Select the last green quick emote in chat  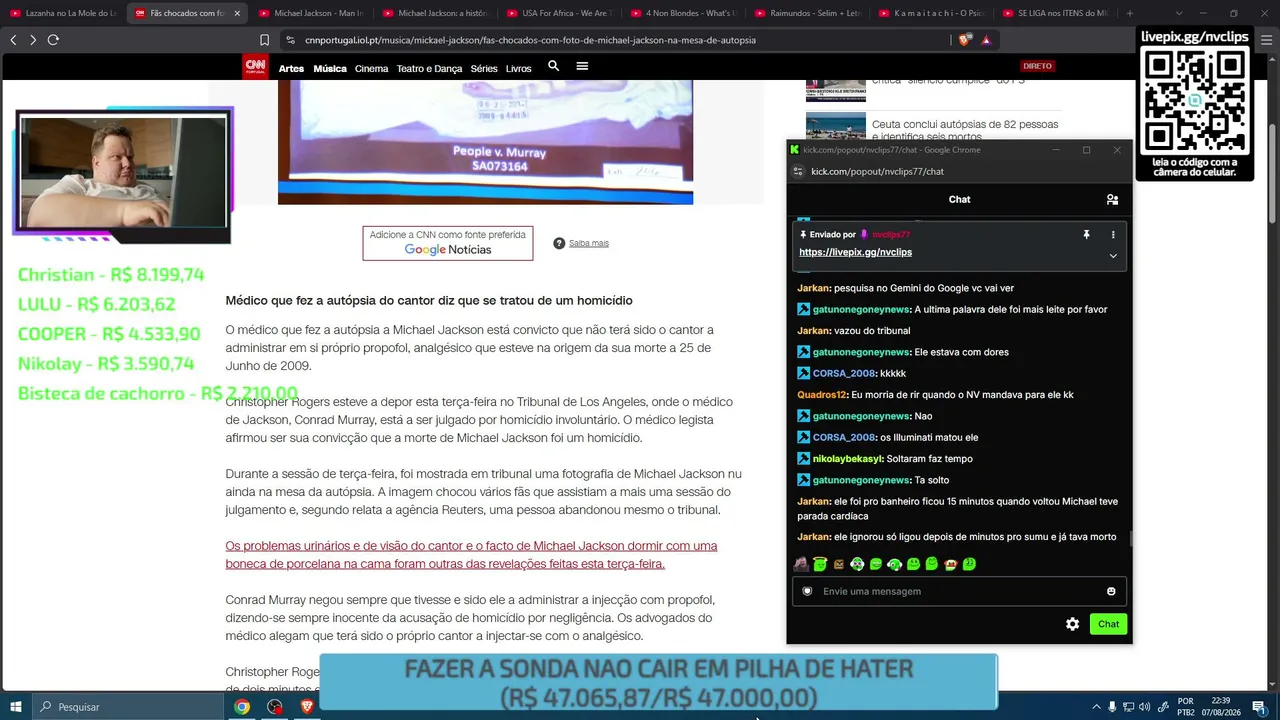969,564
